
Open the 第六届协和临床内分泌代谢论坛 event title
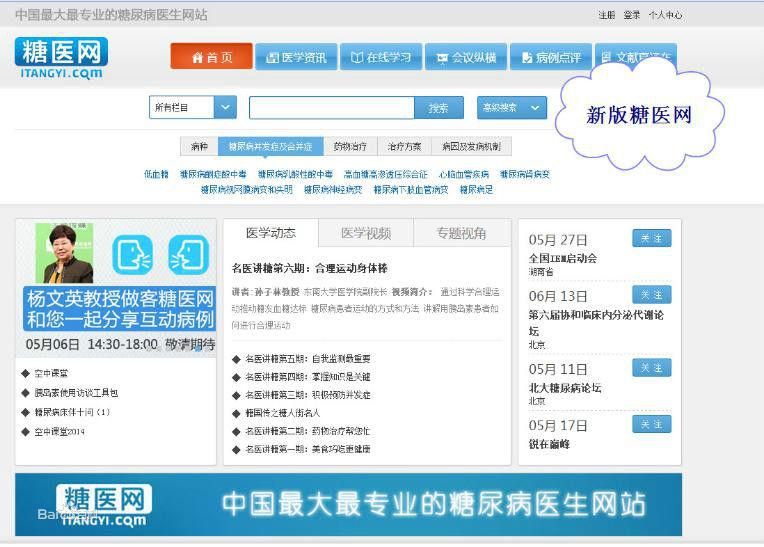(596, 322)
